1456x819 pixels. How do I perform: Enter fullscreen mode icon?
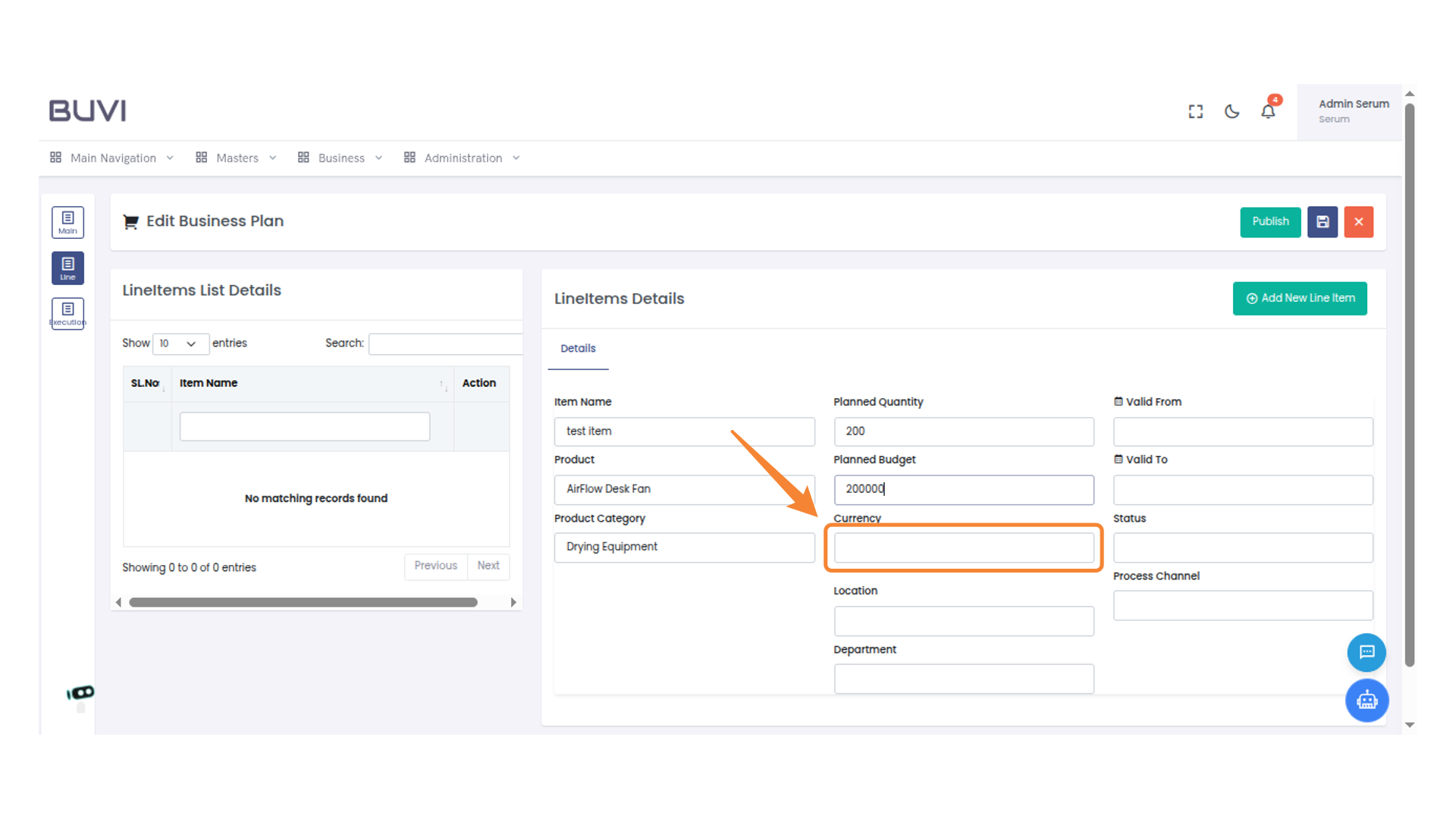[x=1196, y=111]
